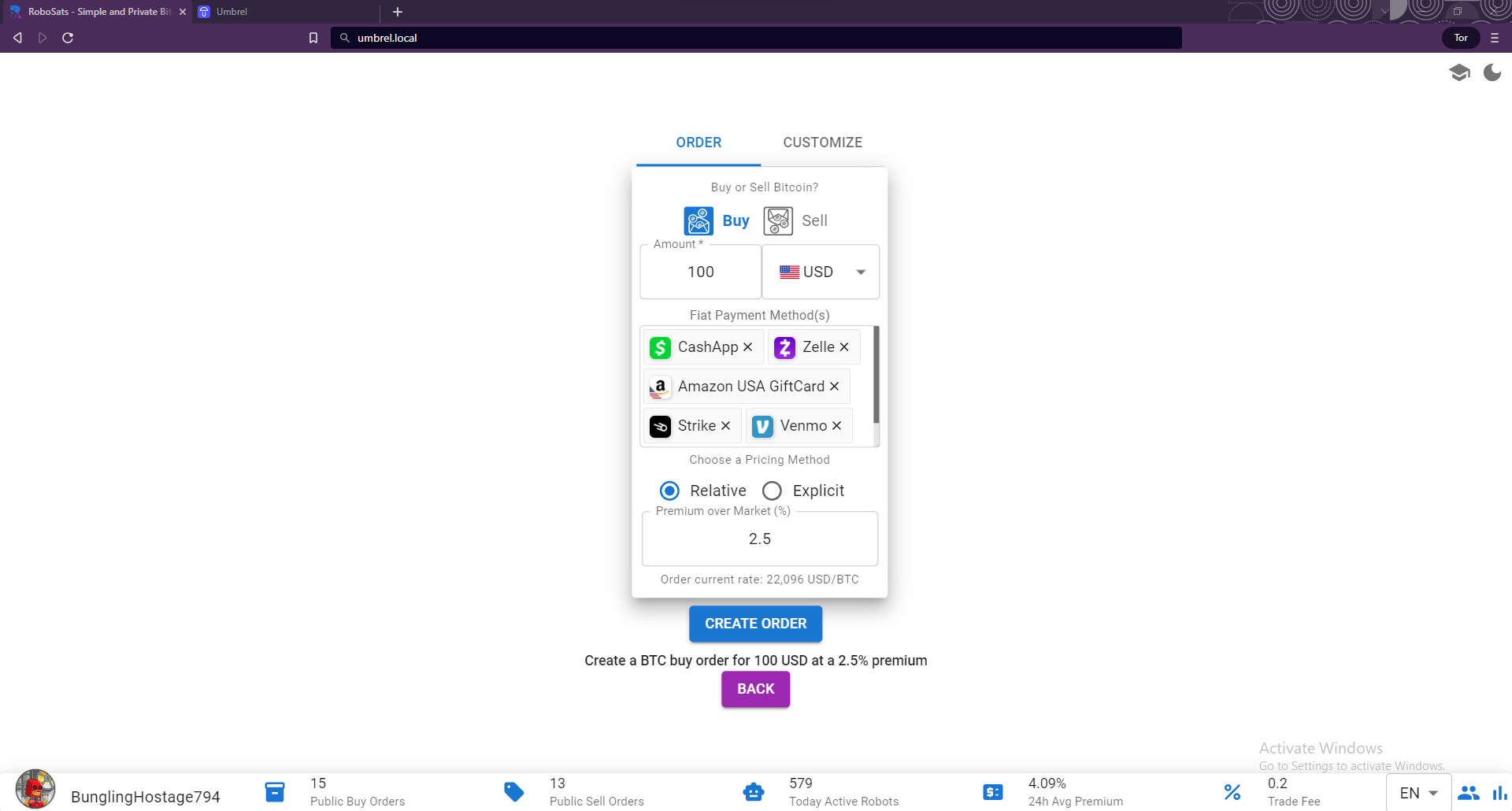
Task: Select the Sell bitcoin option
Action: (795, 221)
